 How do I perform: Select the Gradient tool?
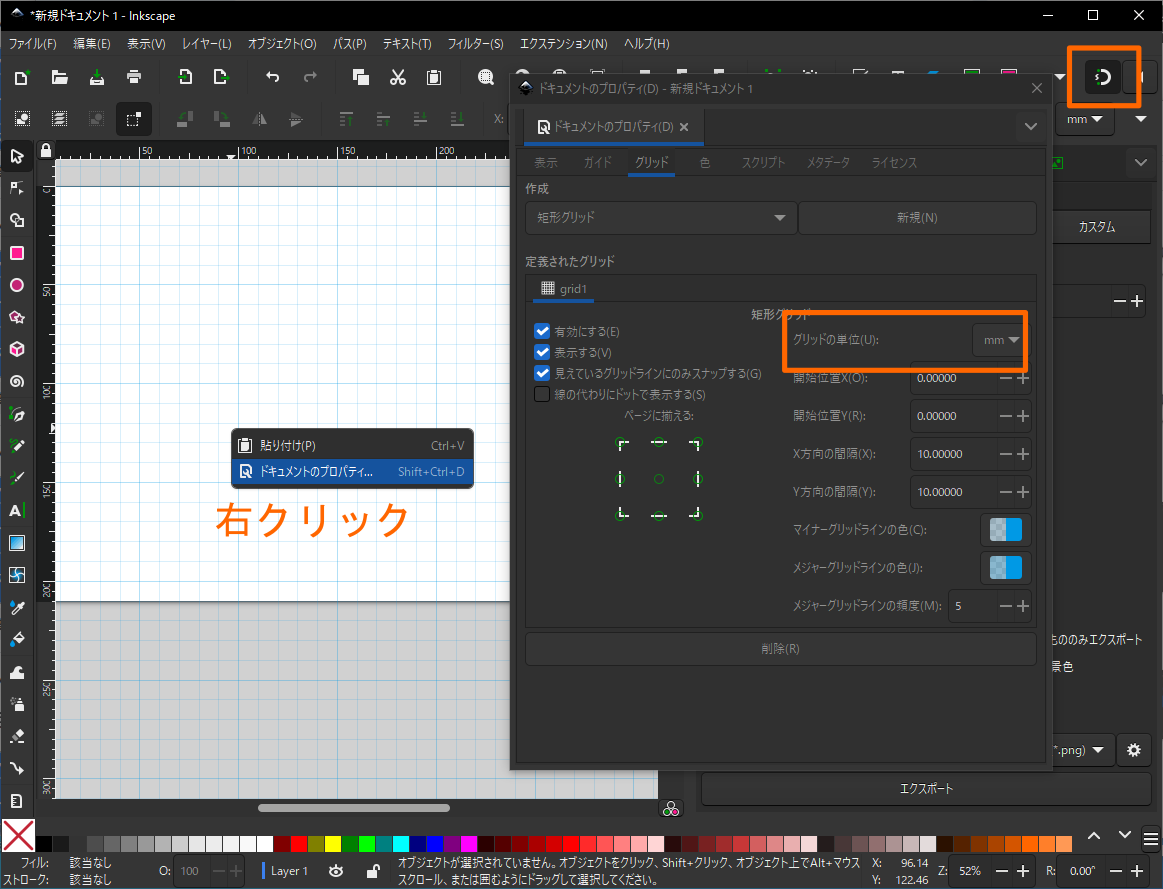[17, 543]
